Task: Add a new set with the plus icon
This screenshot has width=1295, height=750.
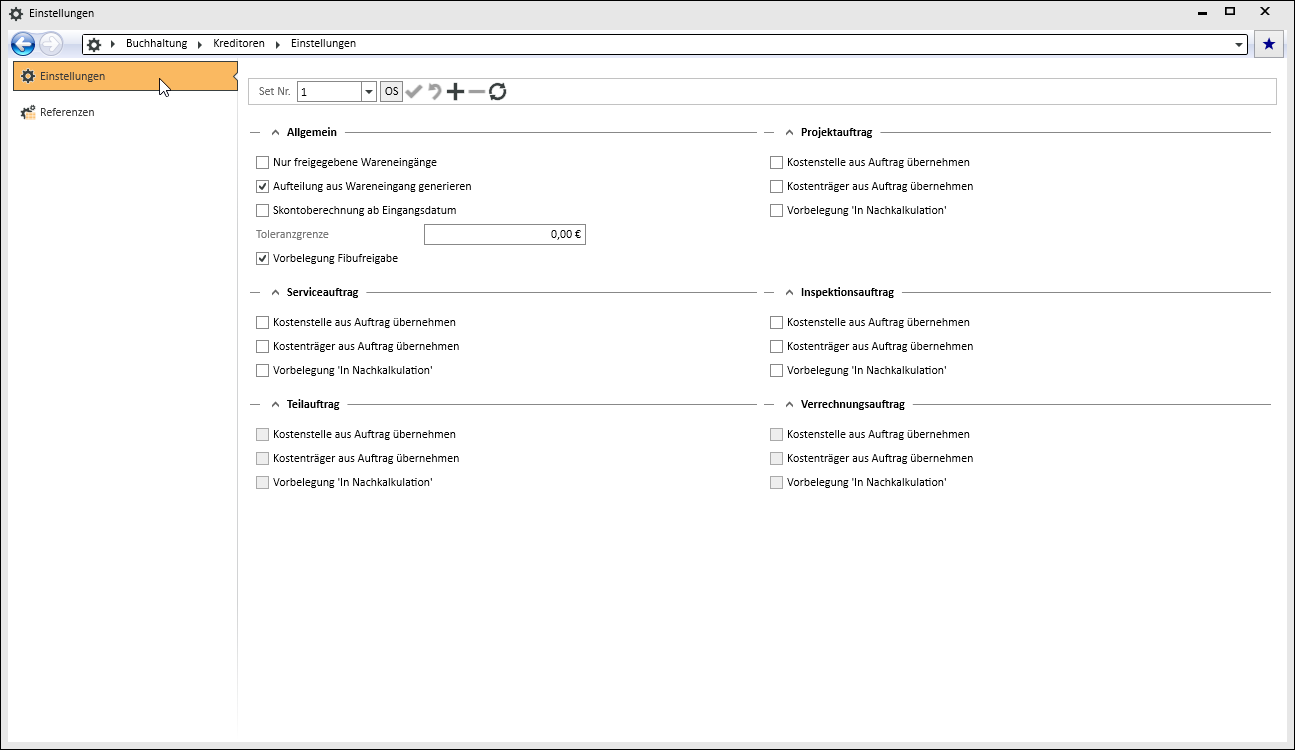Action: (x=455, y=92)
